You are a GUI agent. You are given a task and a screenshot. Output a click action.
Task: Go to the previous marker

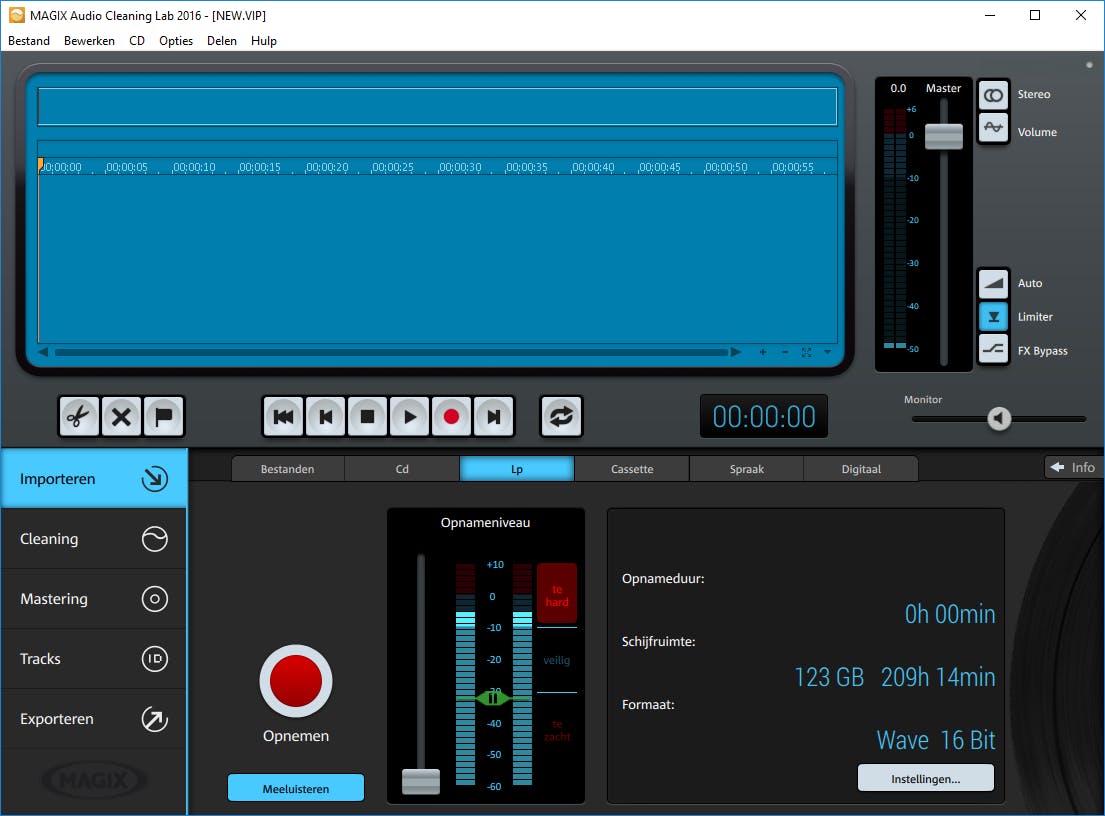point(326,417)
